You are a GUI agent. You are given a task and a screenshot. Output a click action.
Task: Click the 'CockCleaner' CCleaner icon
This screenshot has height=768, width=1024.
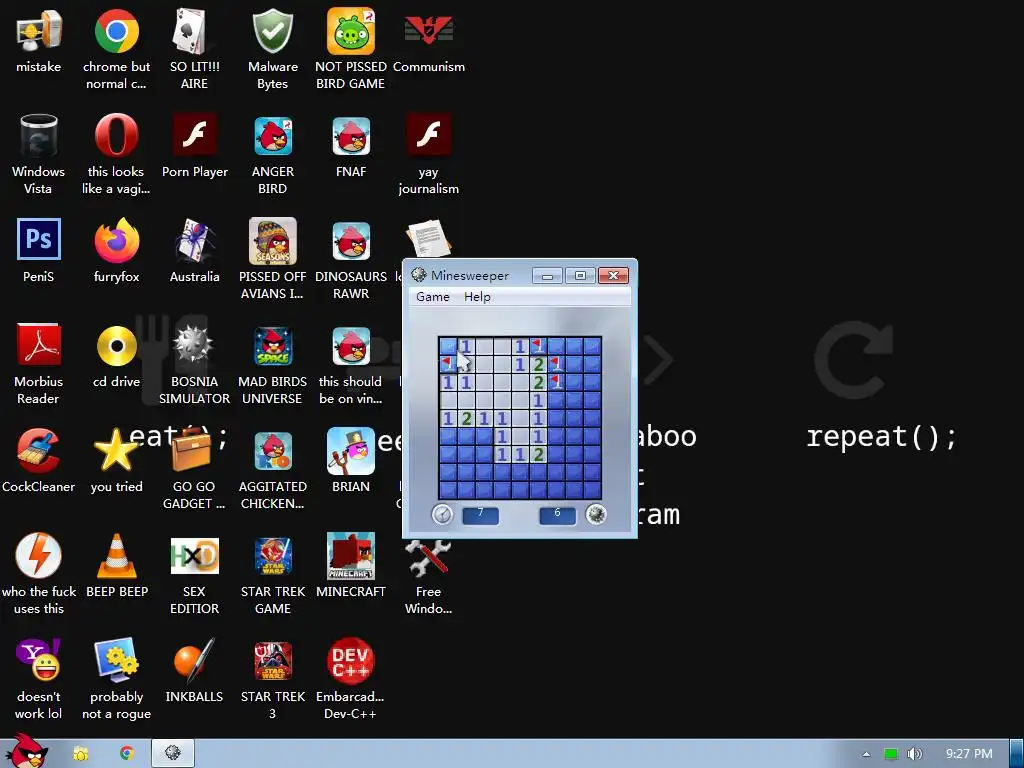pos(38,451)
